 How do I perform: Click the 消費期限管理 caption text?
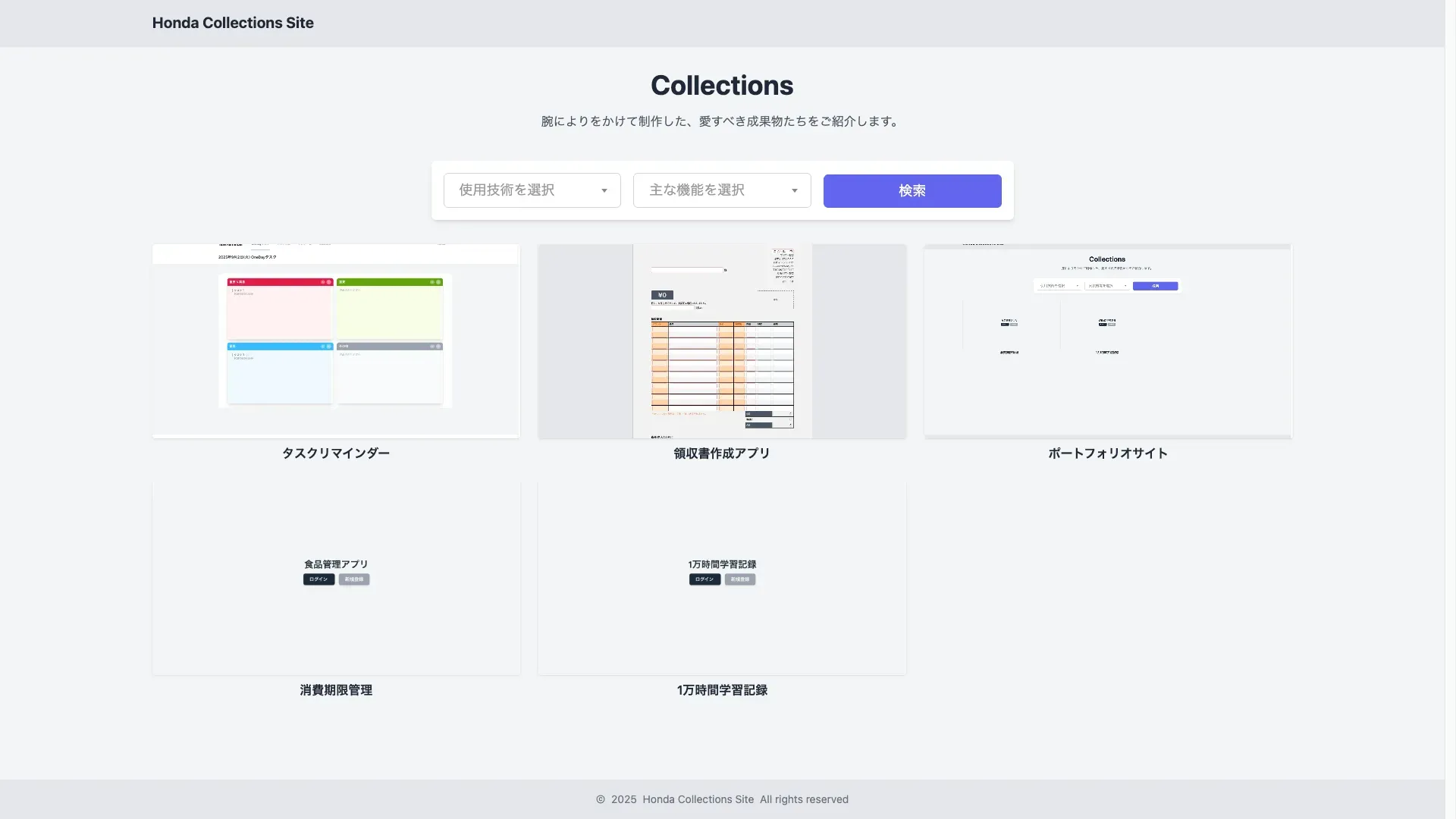point(335,690)
